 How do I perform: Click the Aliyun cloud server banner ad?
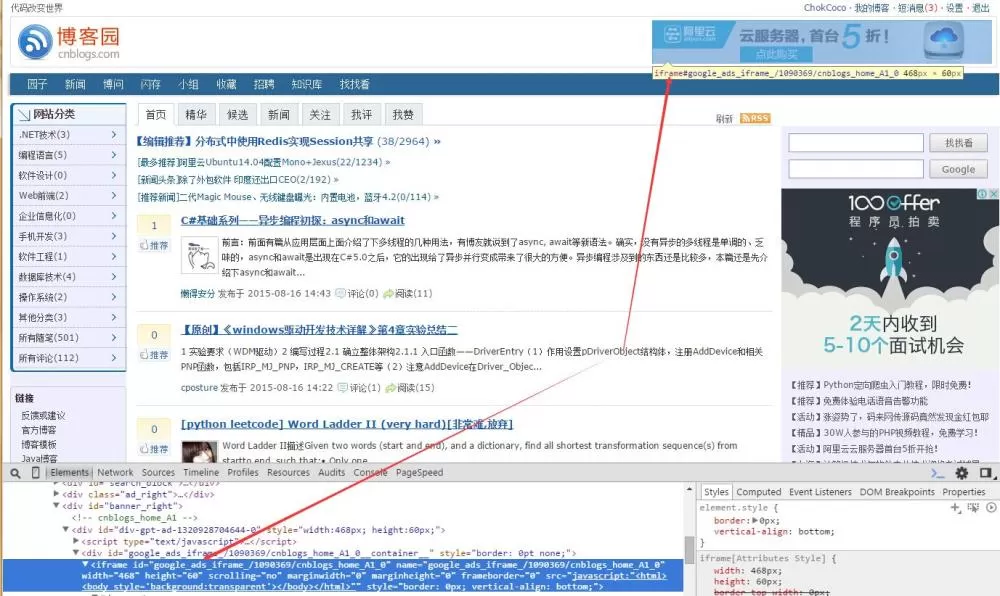tap(821, 42)
